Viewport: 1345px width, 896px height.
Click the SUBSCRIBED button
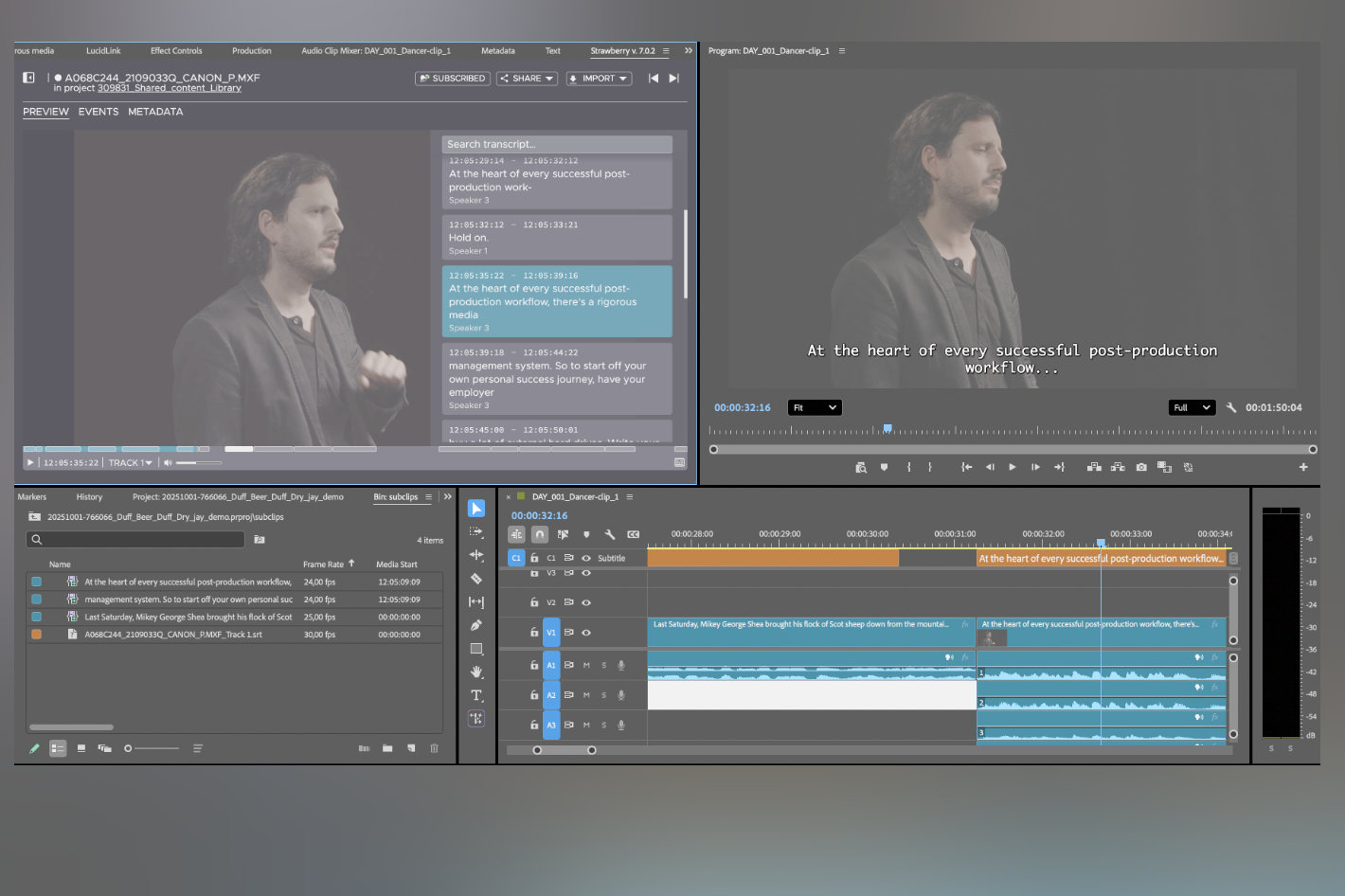(x=453, y=79)
